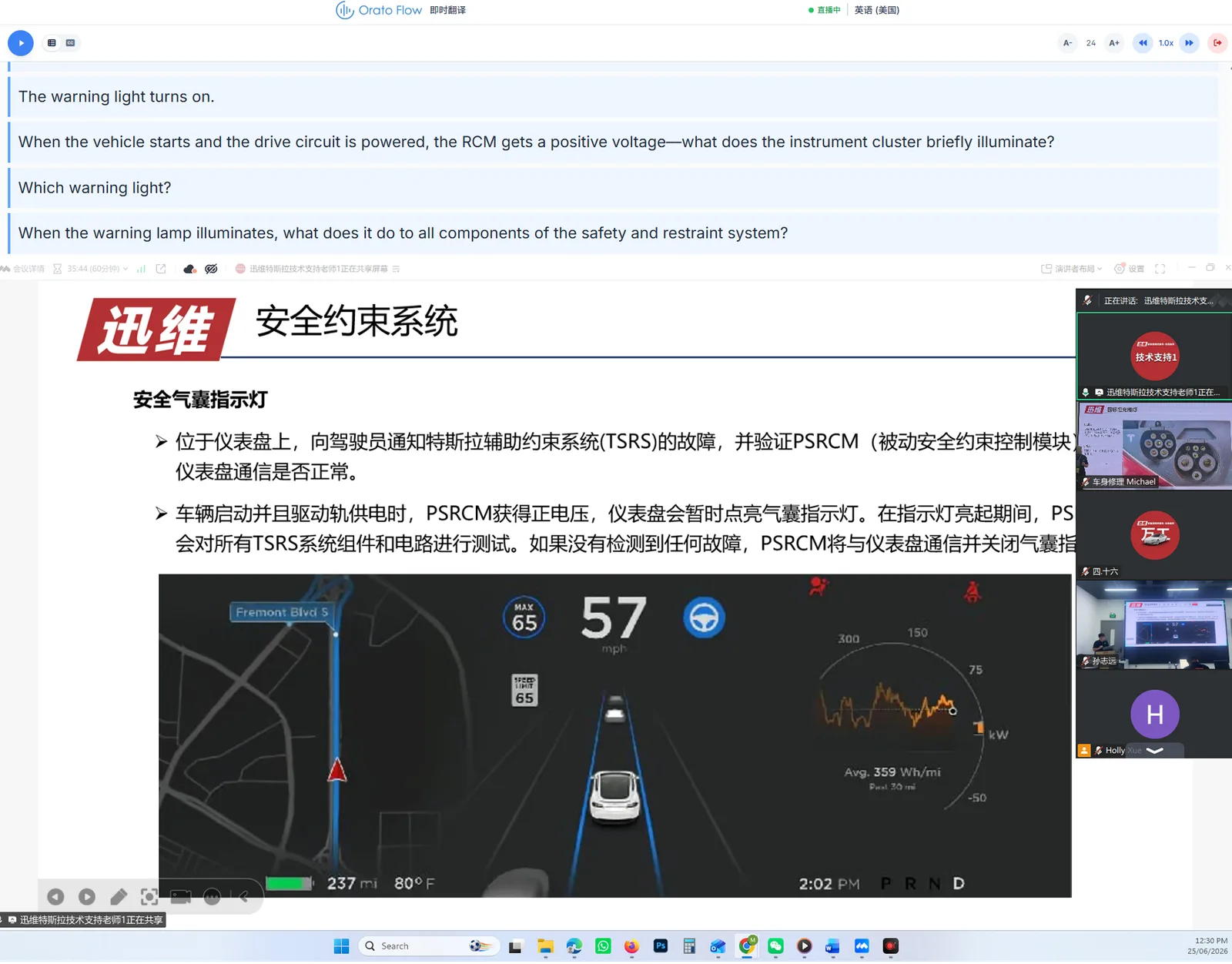Click the 孙志远 participant video tile
This screenshot has width=1232, height=964.
coord(1154,624)
